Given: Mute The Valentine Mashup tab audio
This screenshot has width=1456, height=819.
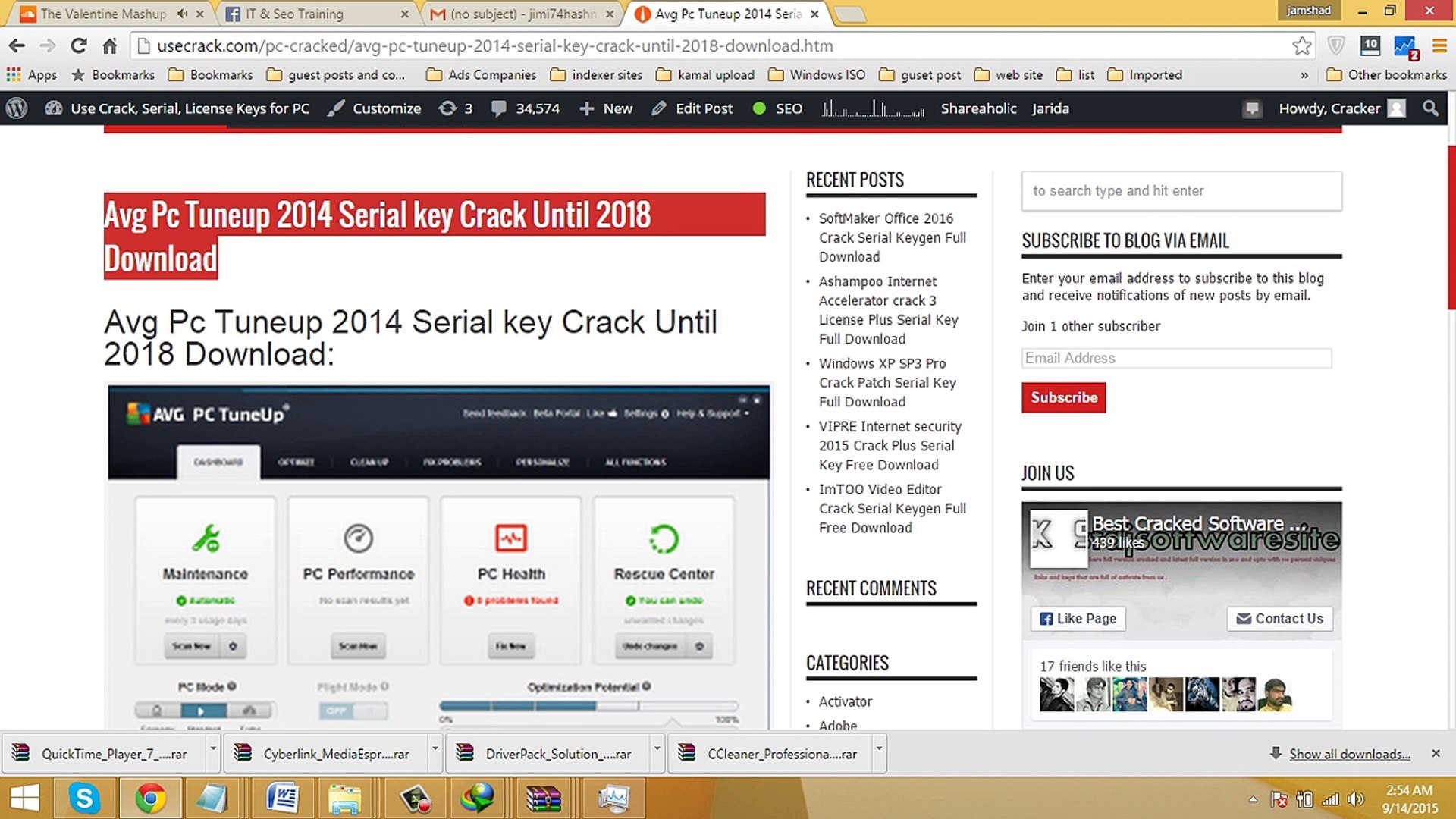Looking at the screenshot, I should (182, 14).
